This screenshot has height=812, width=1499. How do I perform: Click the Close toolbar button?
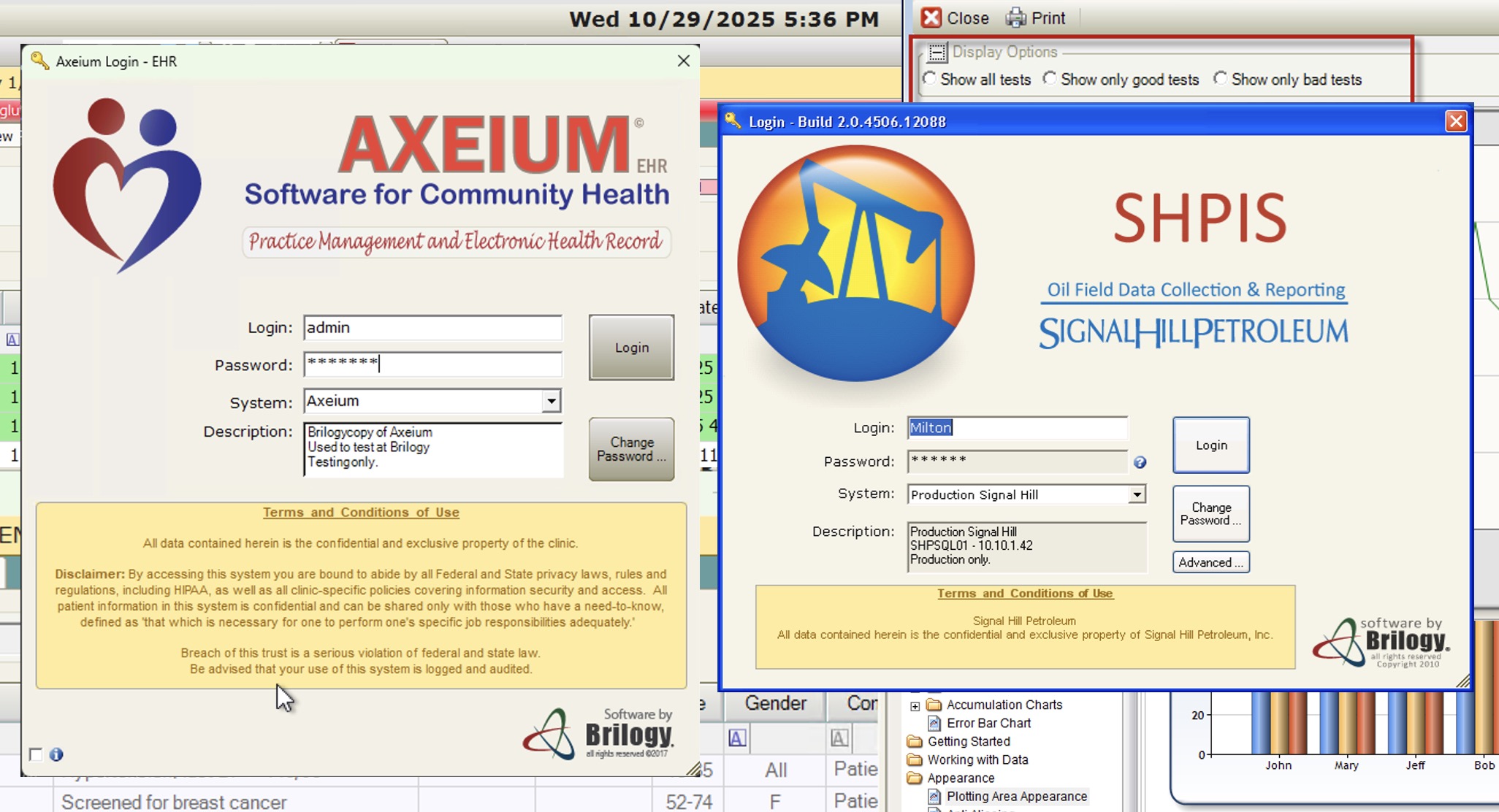click(955, 18)
